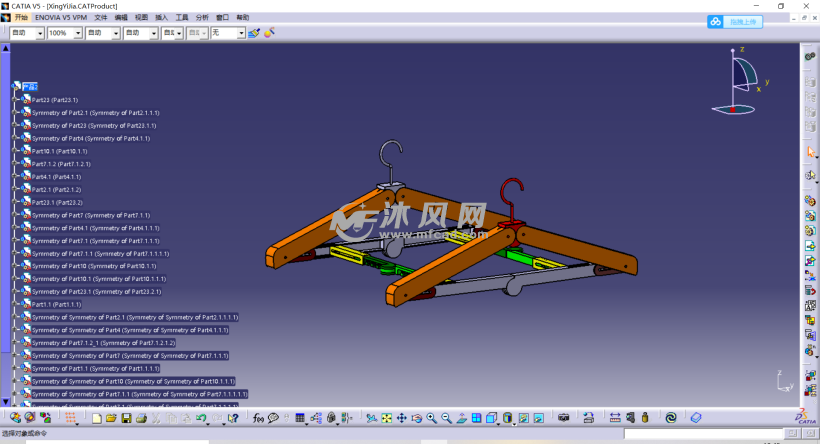The width and height of the screenshot is (820, 444).
Task: Click the Zoom In magnifier icon
Action: point(432,417)
